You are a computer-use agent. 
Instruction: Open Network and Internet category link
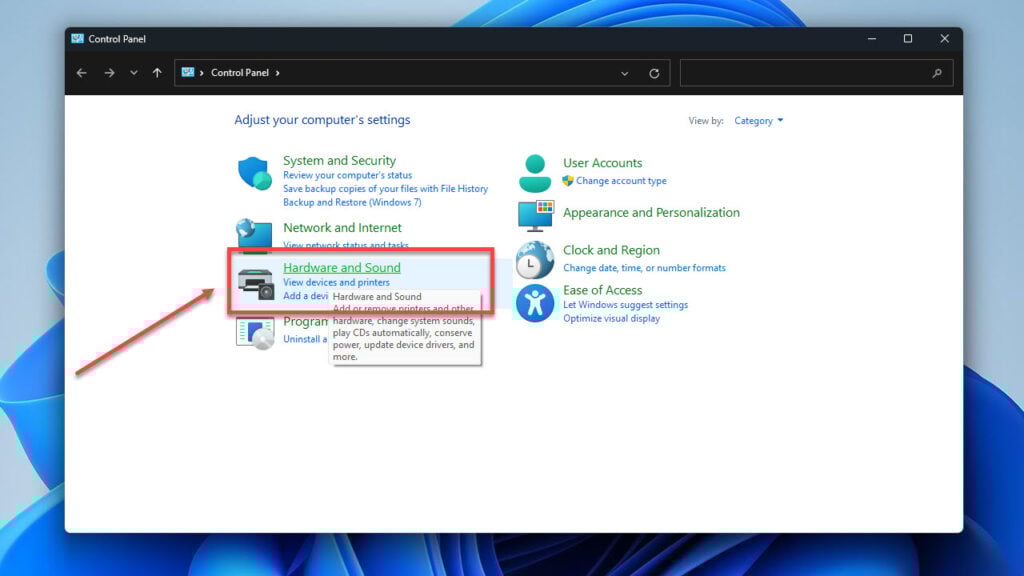click(x=342, y=228)
